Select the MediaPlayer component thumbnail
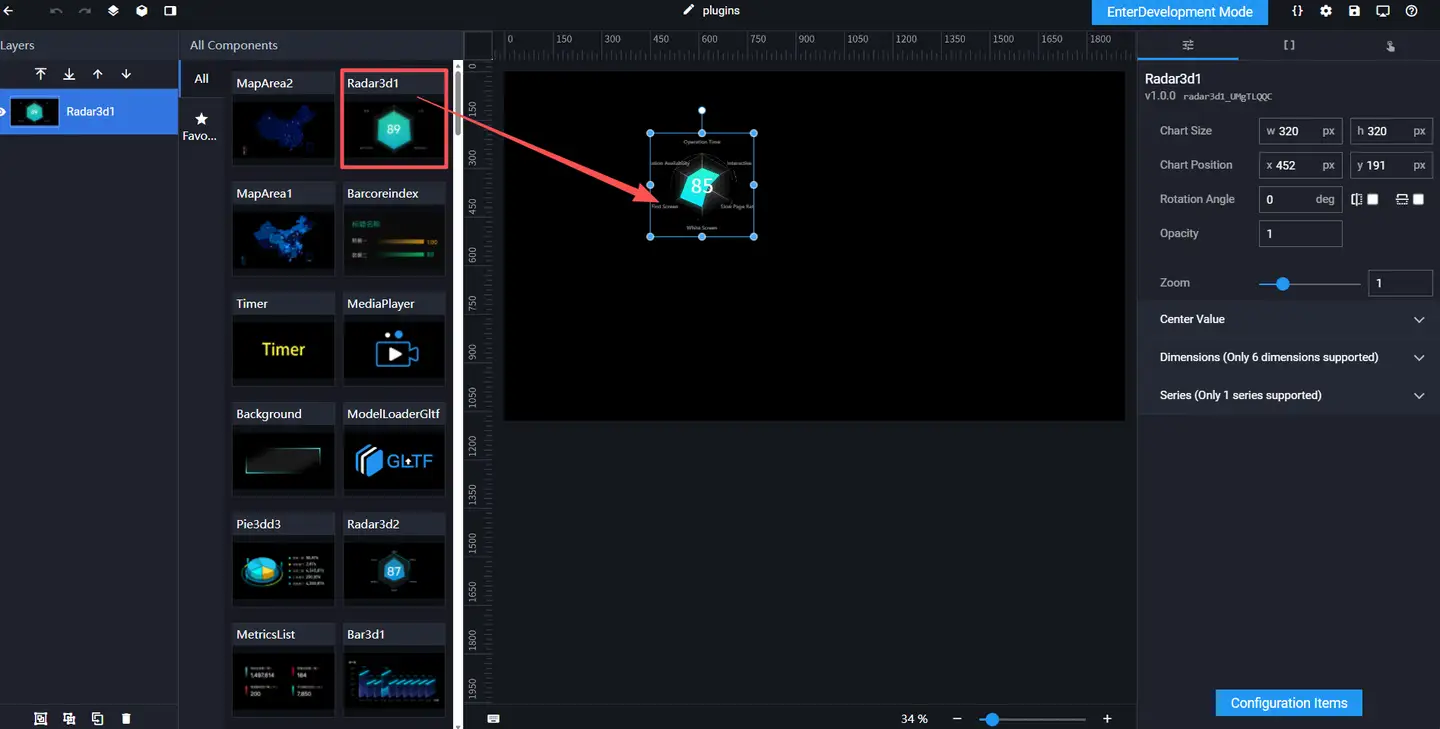 point(394,350)
